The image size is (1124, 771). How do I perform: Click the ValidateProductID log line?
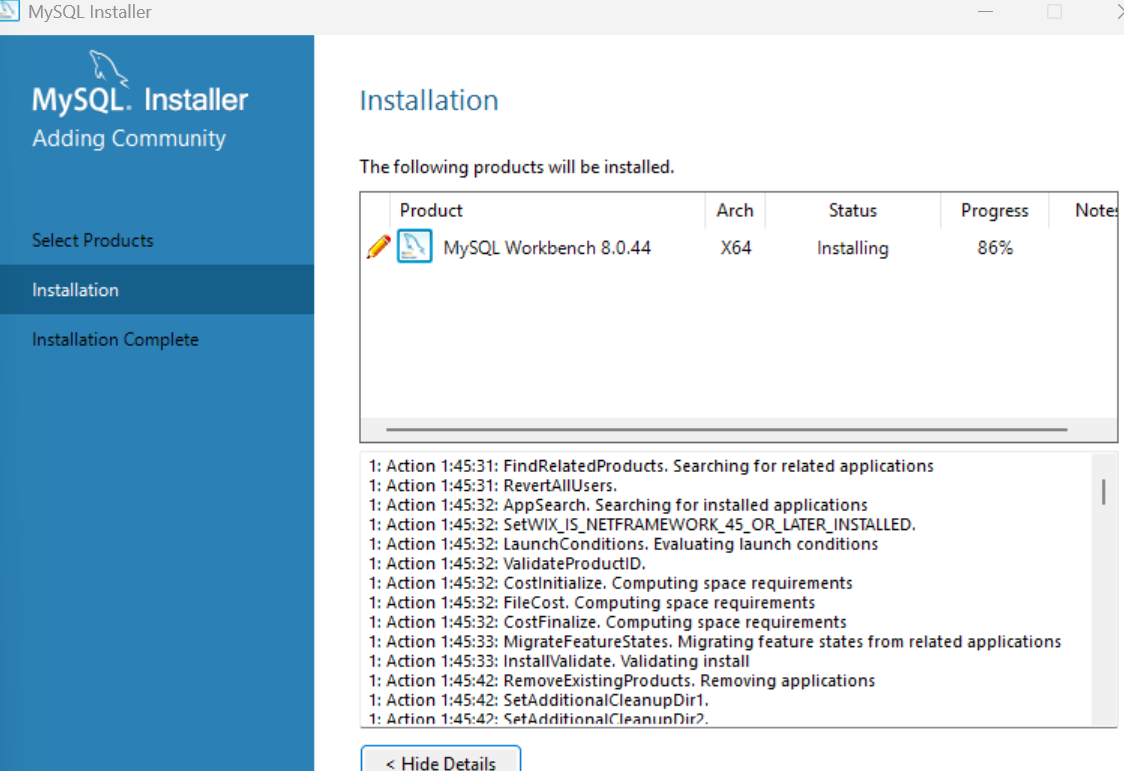coord(507,563)
